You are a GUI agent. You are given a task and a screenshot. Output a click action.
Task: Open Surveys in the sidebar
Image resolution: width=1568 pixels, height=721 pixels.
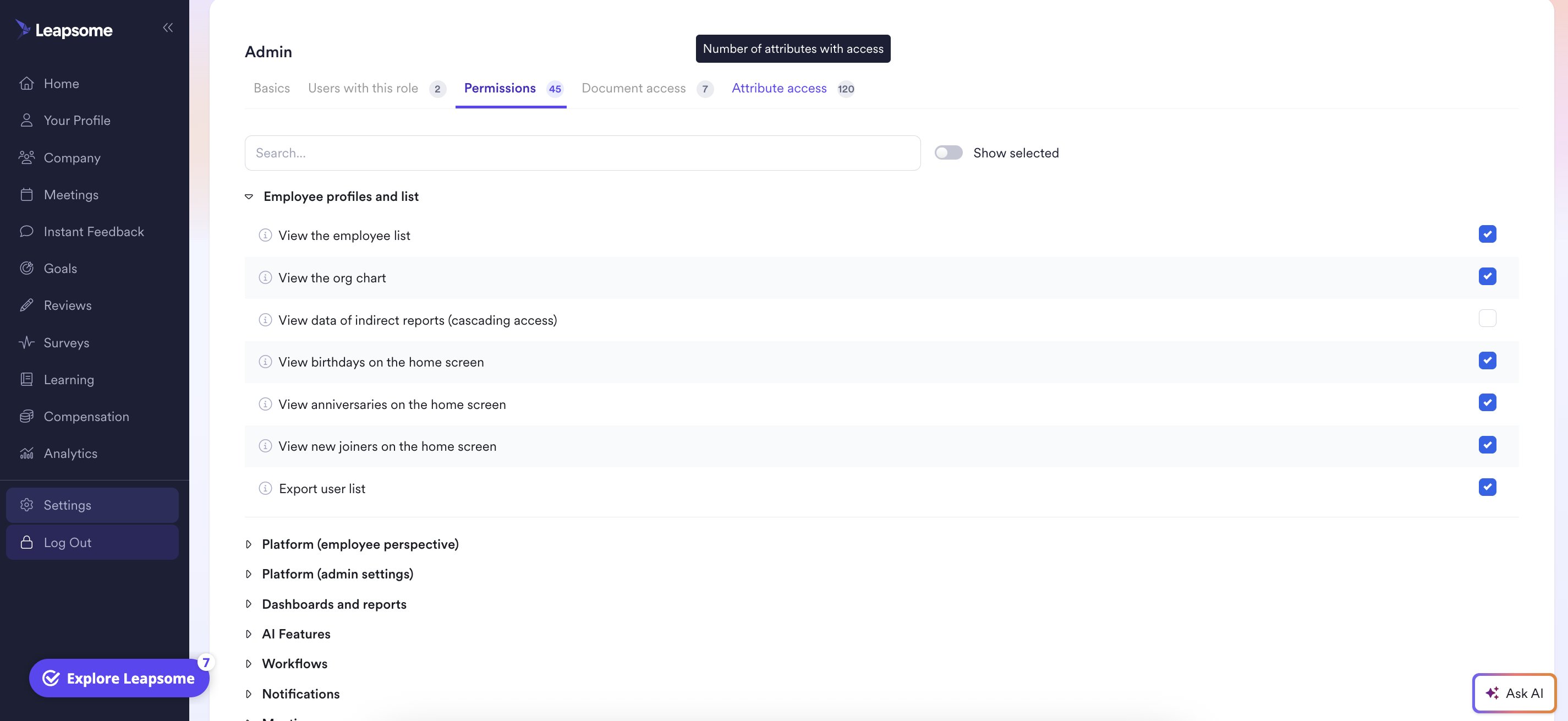tap(67, 343)
